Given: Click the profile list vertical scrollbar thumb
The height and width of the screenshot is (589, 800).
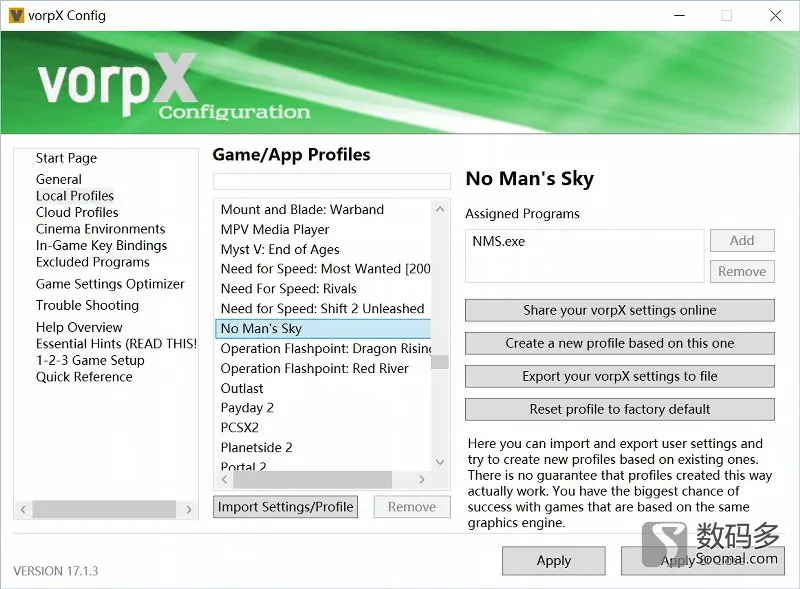Looking at the screenshot, I should [440, 362].
